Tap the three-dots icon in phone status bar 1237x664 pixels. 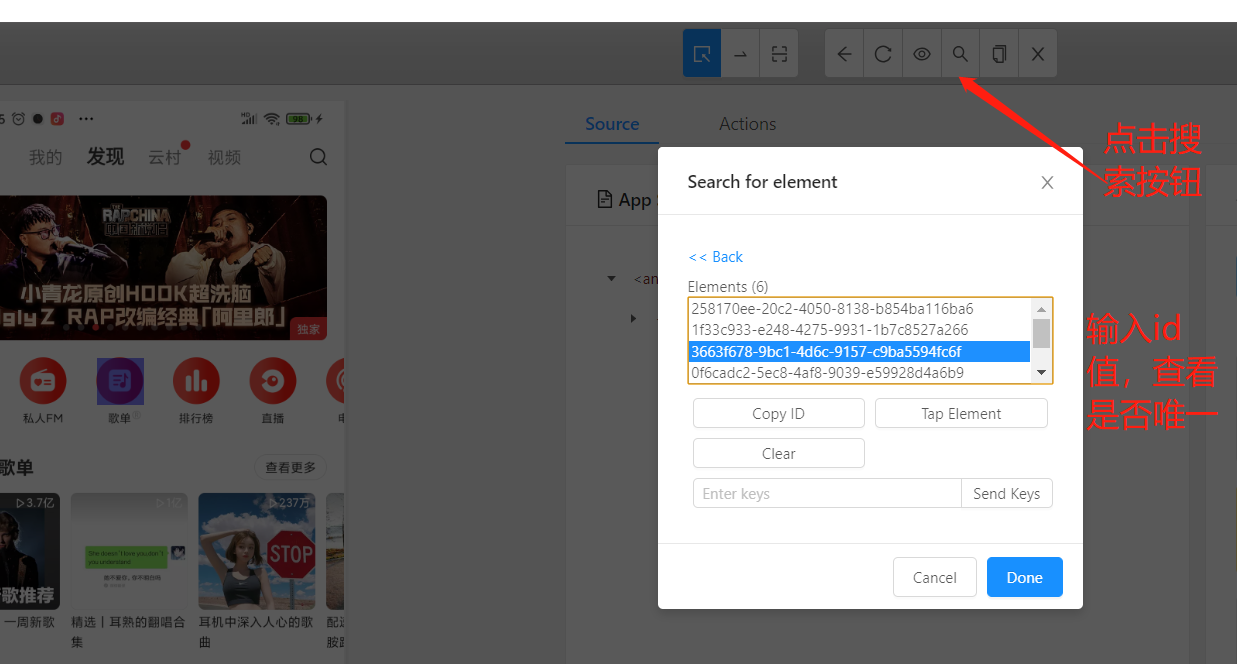tap(87, 118)
